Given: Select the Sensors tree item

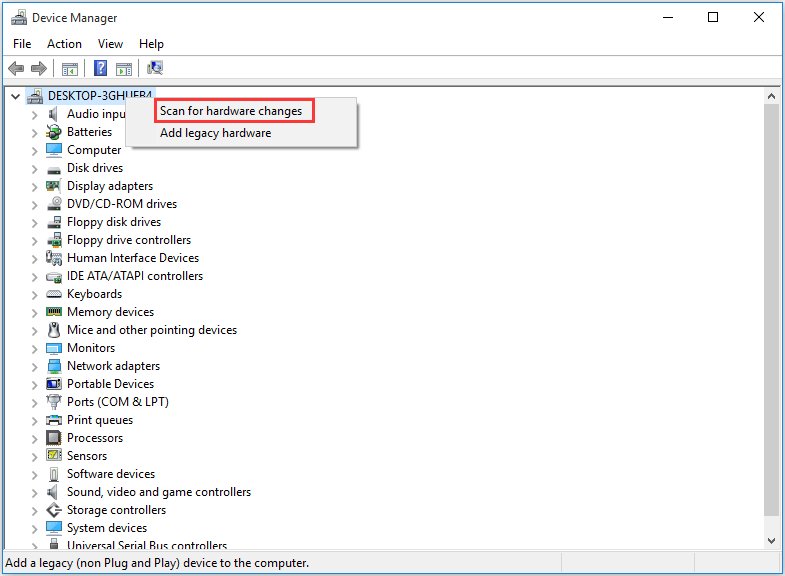Looking at the screenshot, I should (87, 456).
